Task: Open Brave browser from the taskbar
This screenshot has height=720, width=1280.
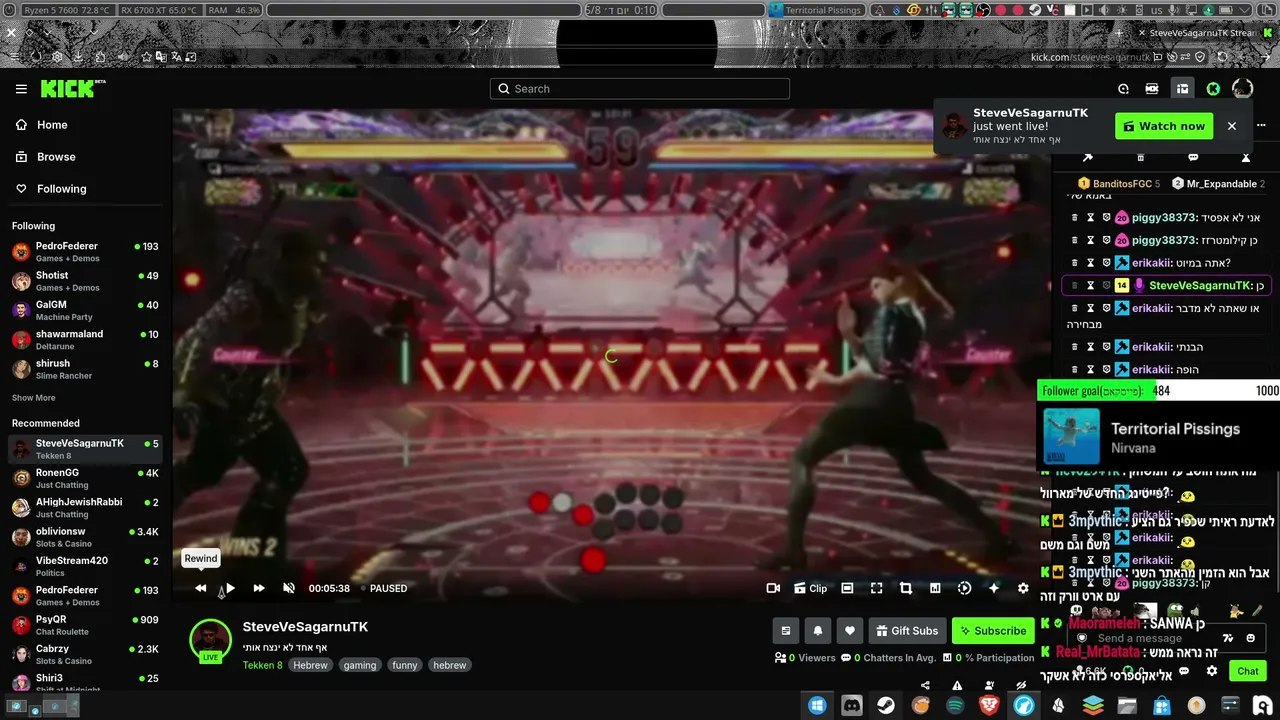Action: pyautogui.click(x=989, y=706)
